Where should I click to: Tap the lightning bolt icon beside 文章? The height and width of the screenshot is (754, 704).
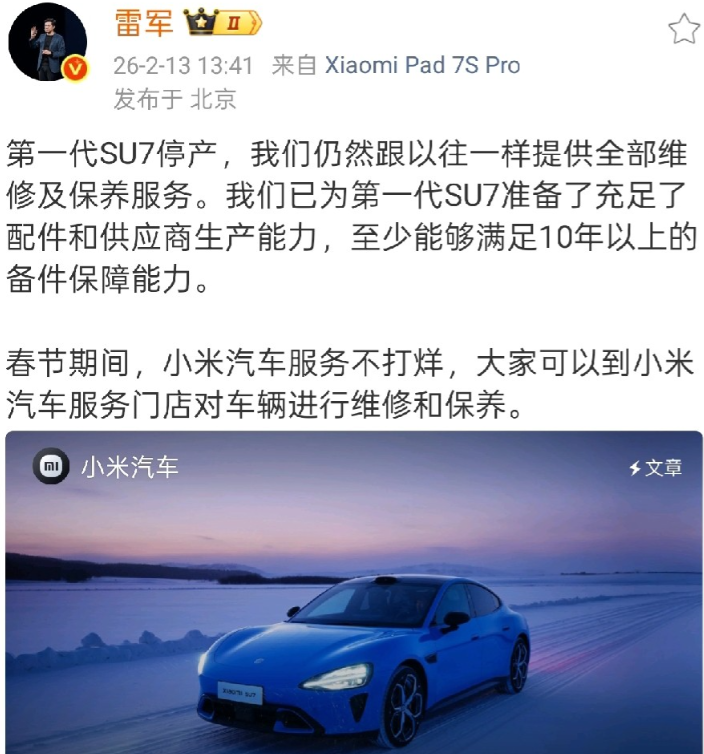pos(636,468)
